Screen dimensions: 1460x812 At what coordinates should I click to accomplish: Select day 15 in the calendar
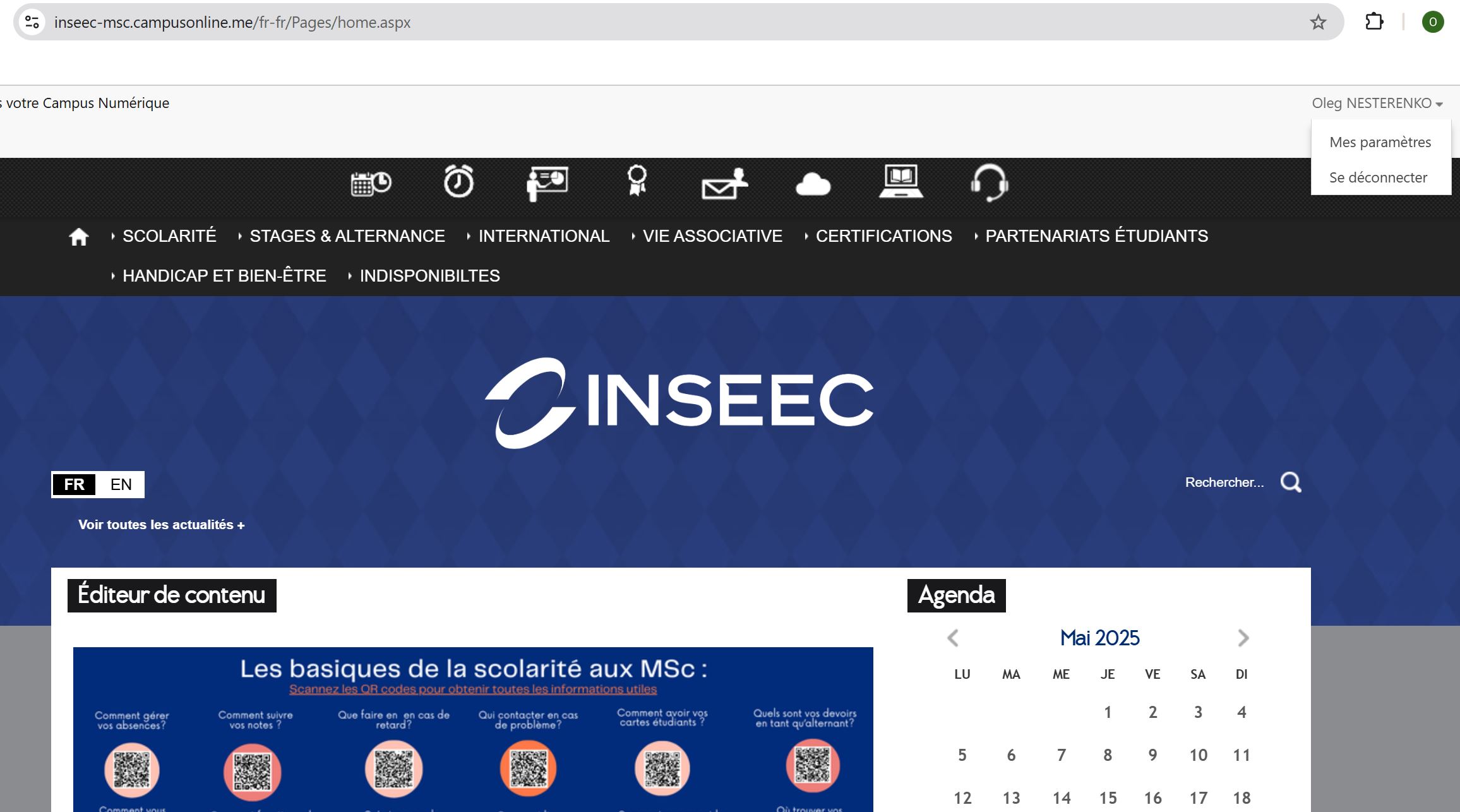click(x=1108, y=798)
